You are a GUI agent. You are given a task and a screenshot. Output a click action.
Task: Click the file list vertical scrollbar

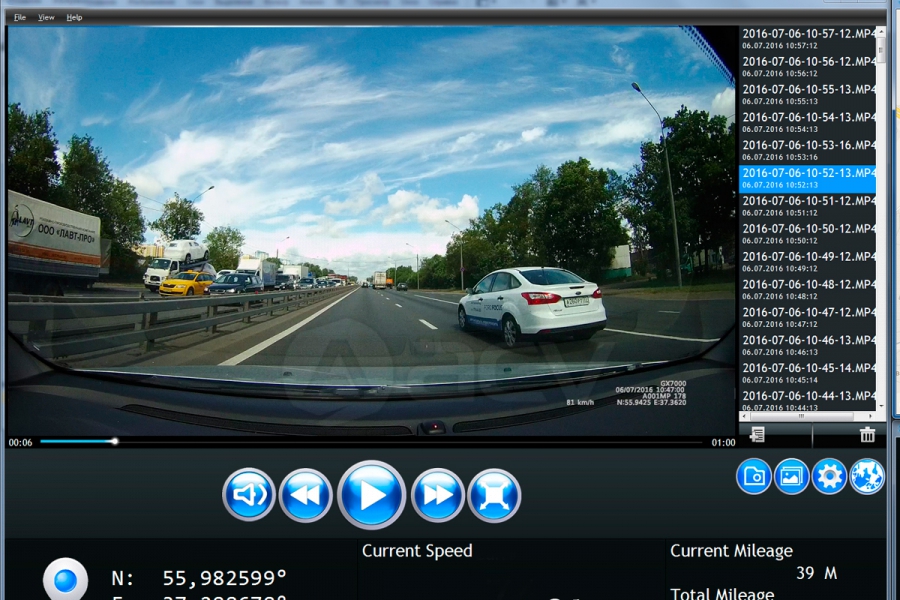(881, 218)
